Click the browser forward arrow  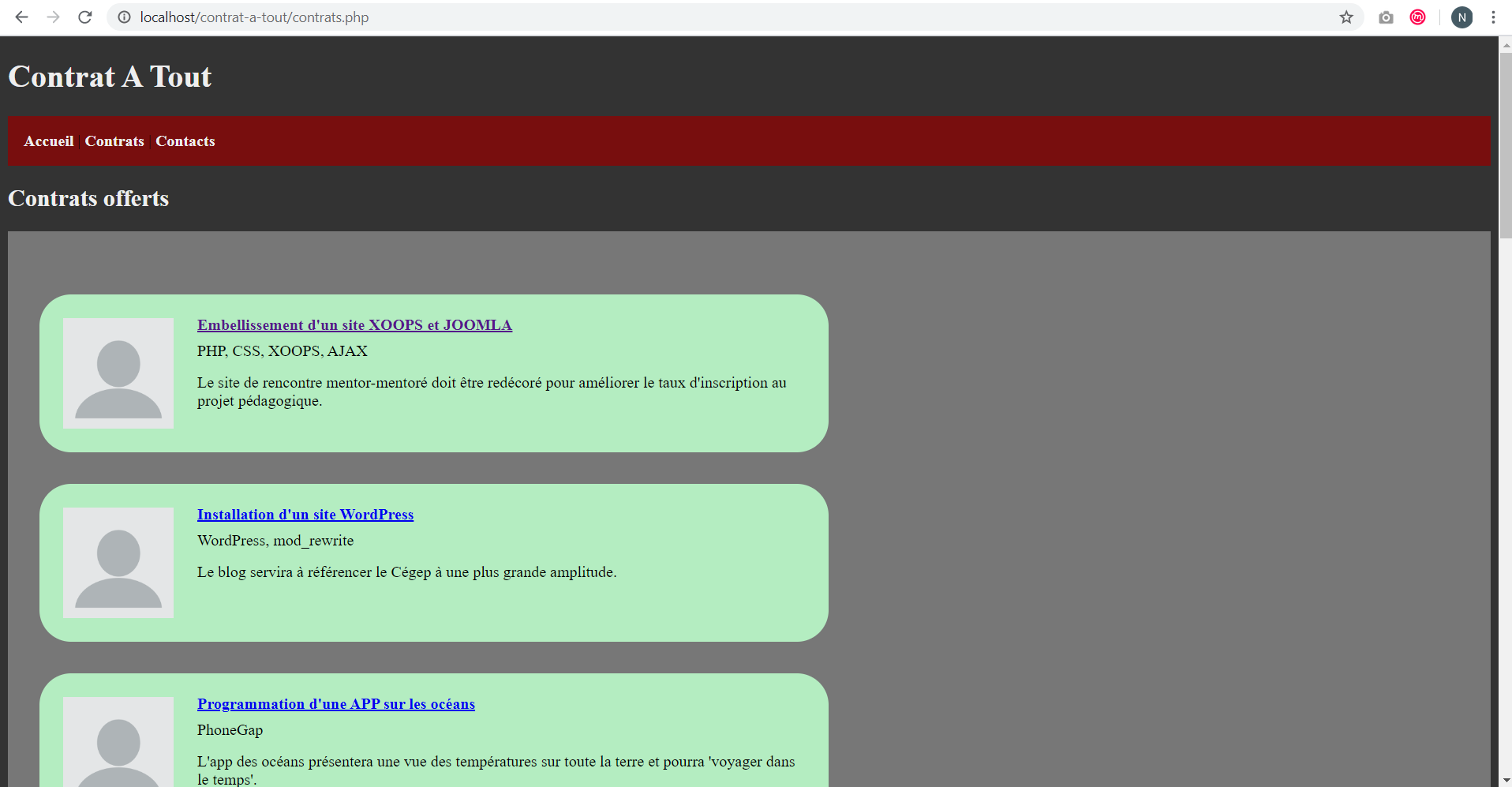[53, 17]
